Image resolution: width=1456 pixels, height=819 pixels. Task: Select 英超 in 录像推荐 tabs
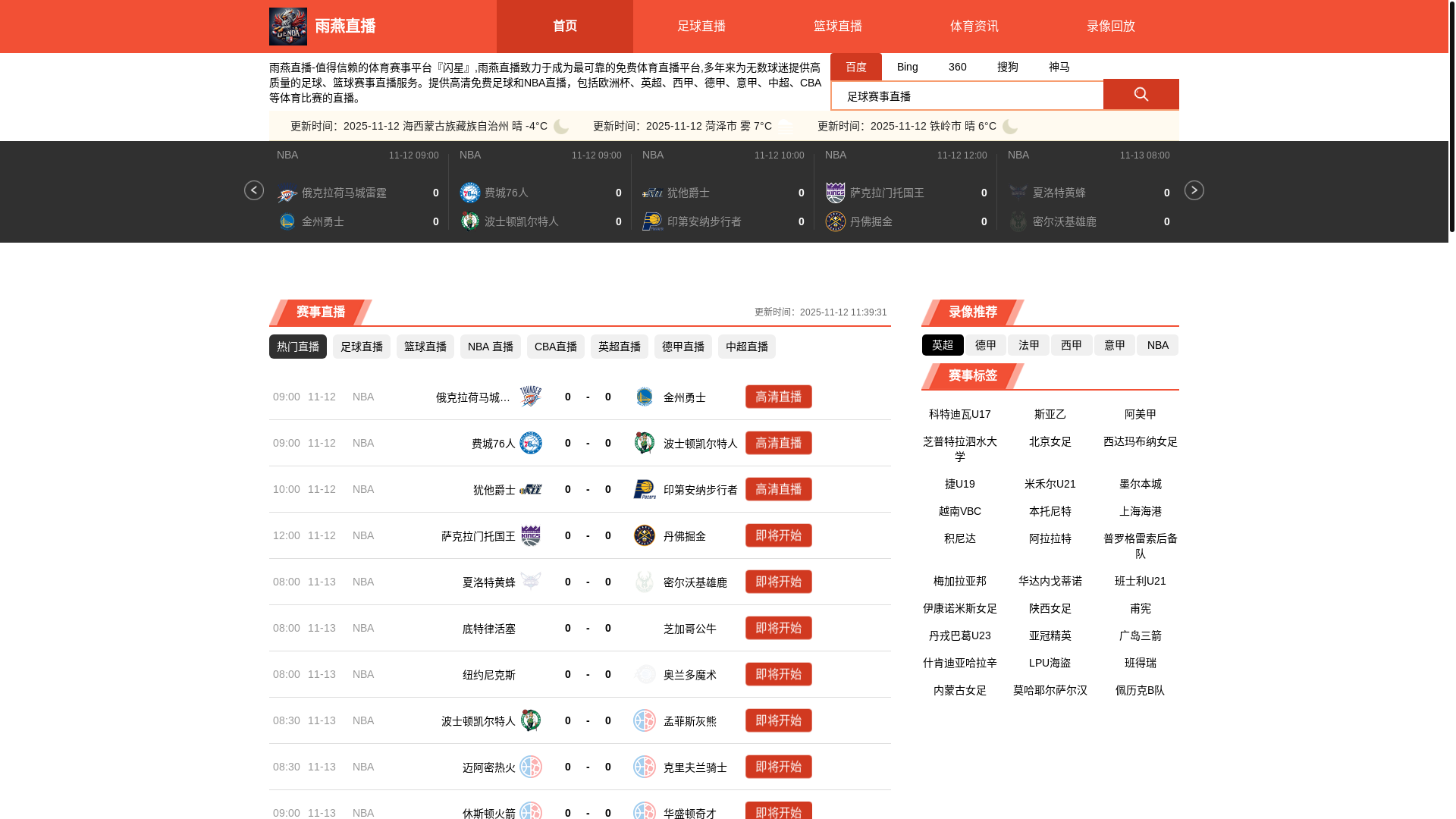click(x=943, y=345)
